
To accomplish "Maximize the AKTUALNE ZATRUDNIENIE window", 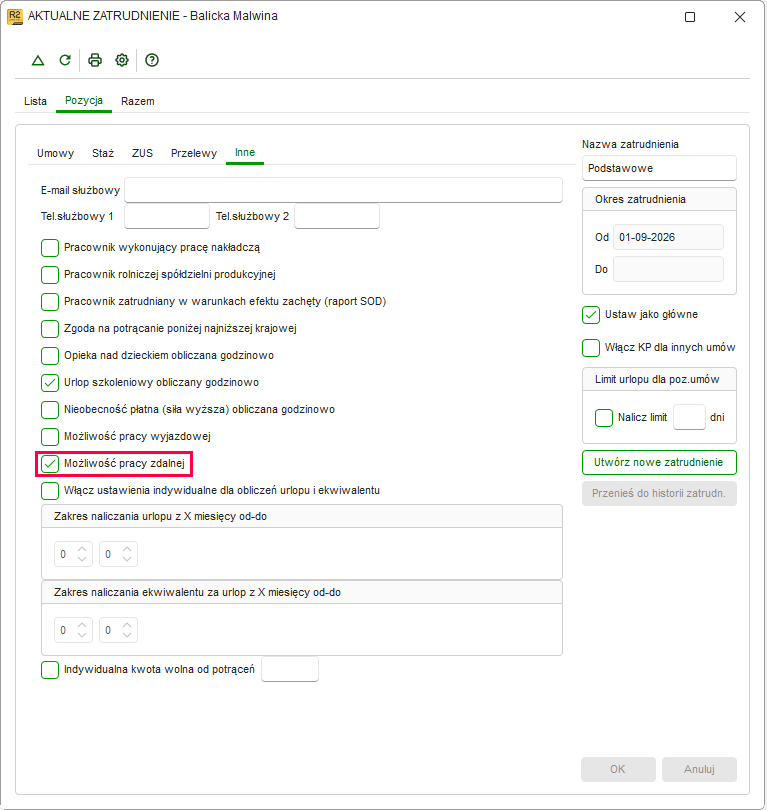I will [x=690, y=17].
